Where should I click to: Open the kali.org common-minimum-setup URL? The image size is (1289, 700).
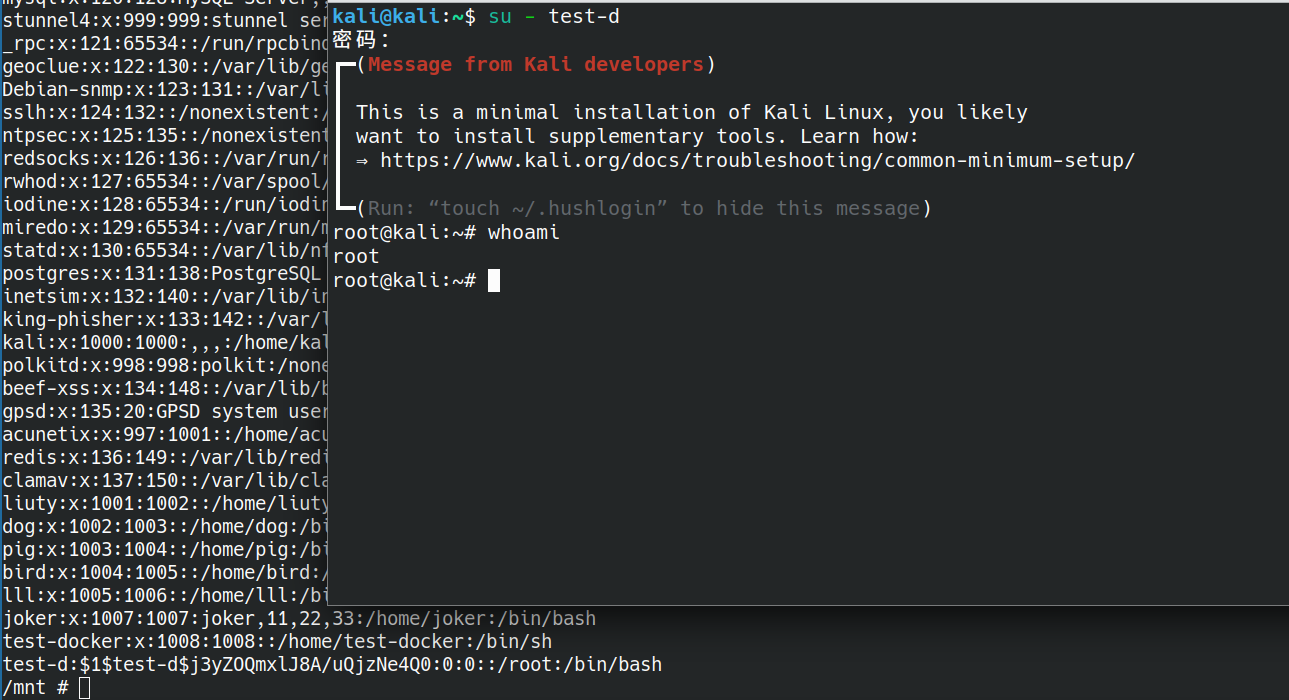coord(757,160)
